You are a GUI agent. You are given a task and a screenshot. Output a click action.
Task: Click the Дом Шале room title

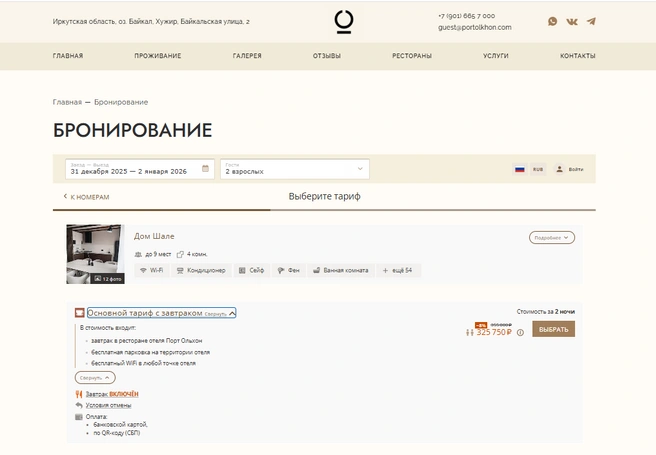(154, 236)
